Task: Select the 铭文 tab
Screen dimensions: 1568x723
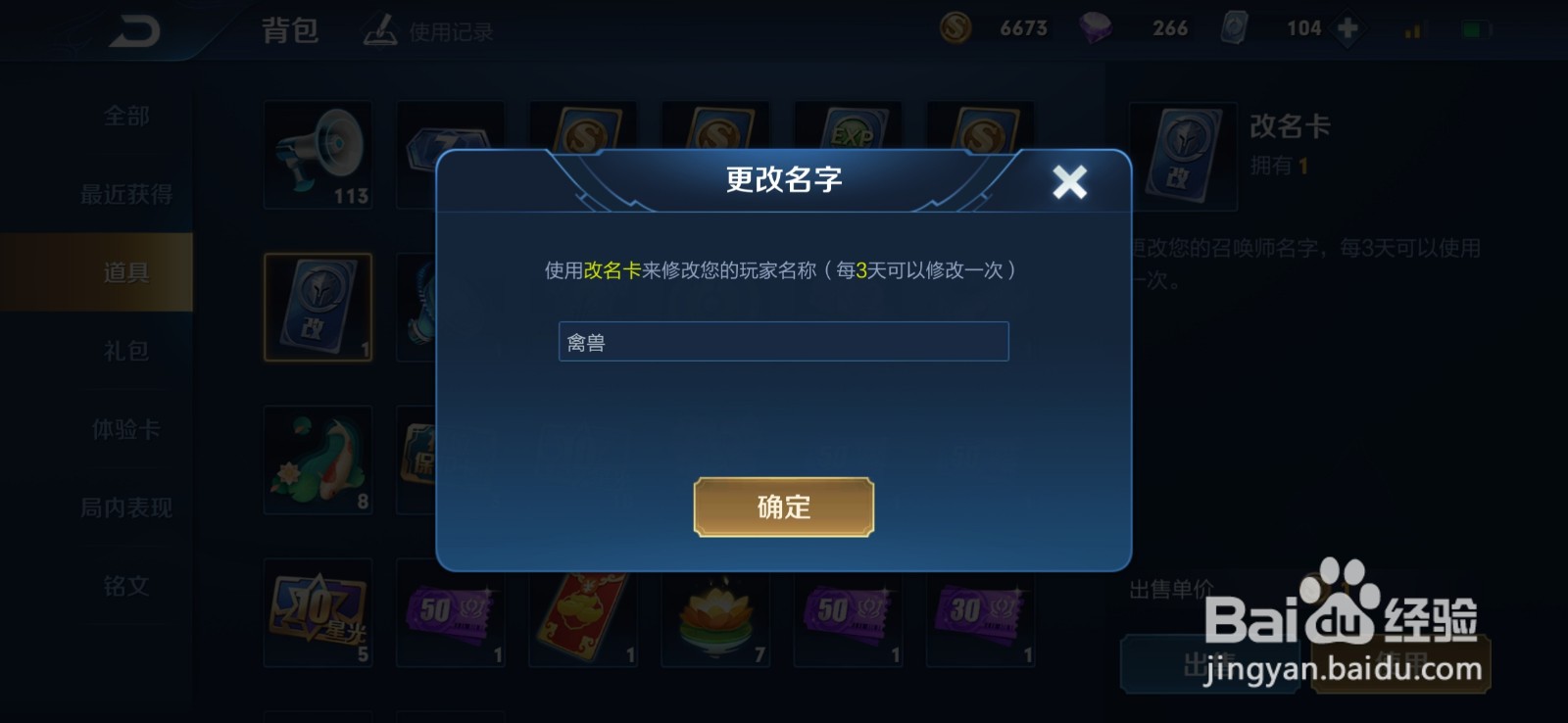Action: point(126,586)
